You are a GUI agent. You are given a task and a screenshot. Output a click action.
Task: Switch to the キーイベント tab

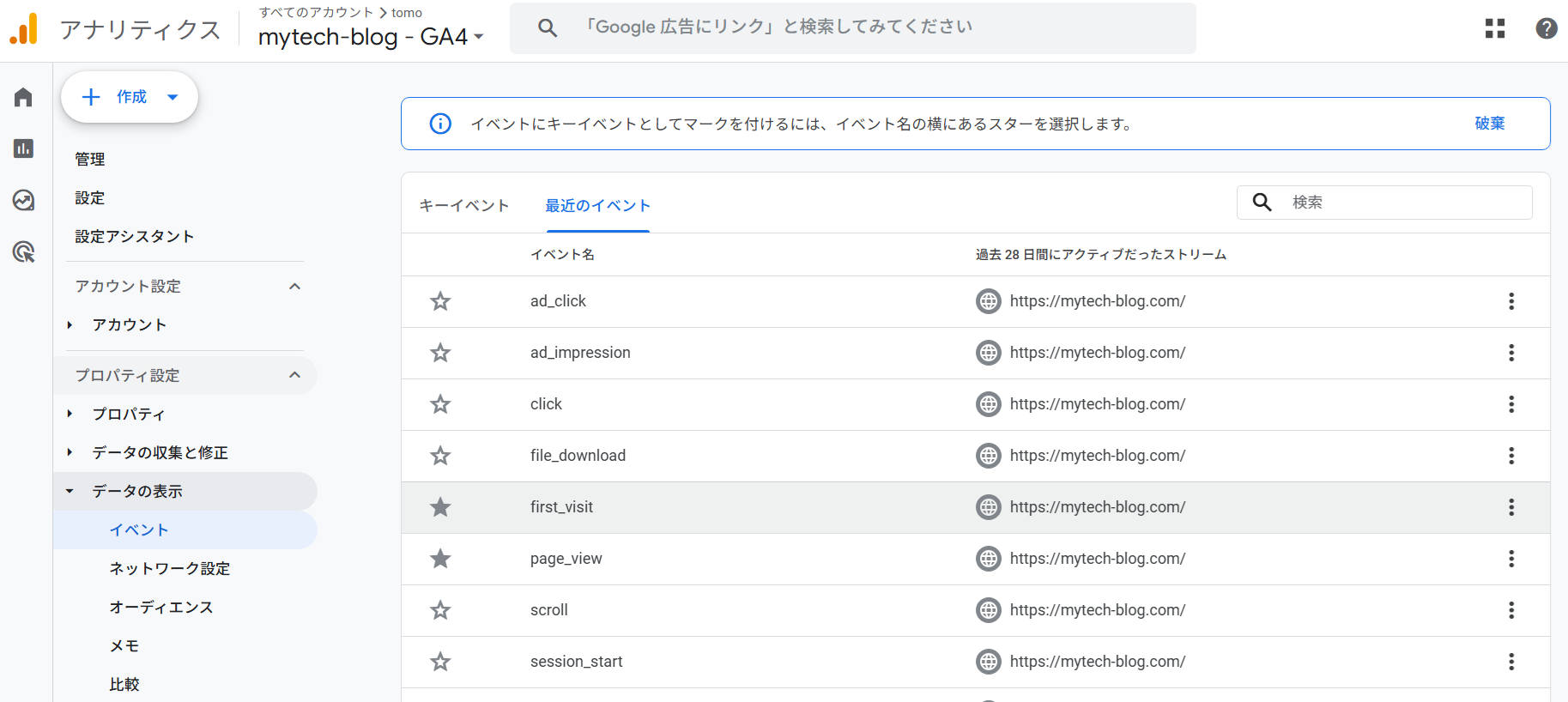[463, 206]
